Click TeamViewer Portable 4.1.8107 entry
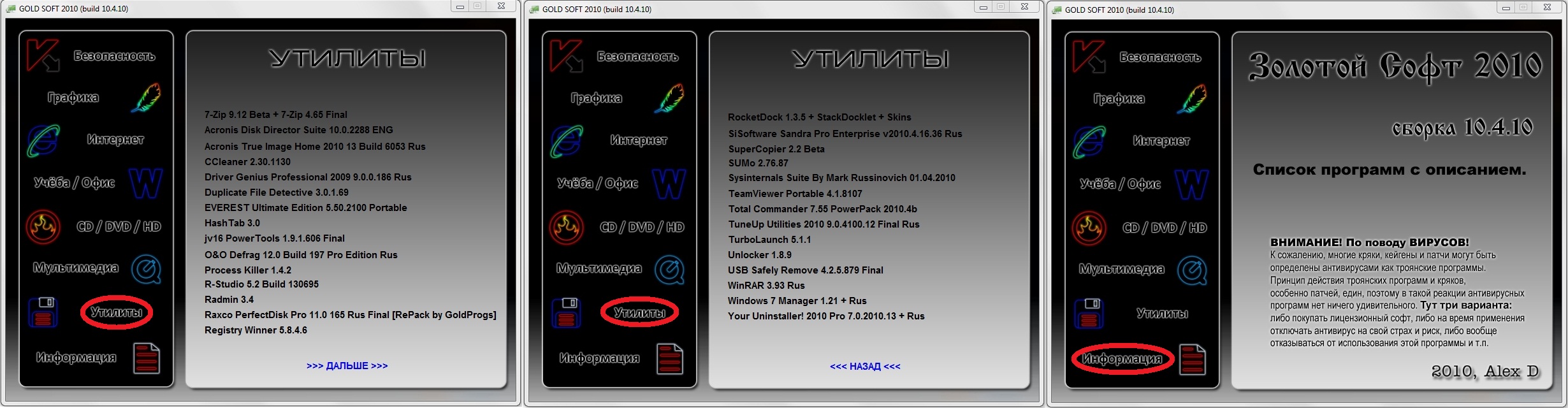Screen dimensions: 1568x408 pos(795,194)
